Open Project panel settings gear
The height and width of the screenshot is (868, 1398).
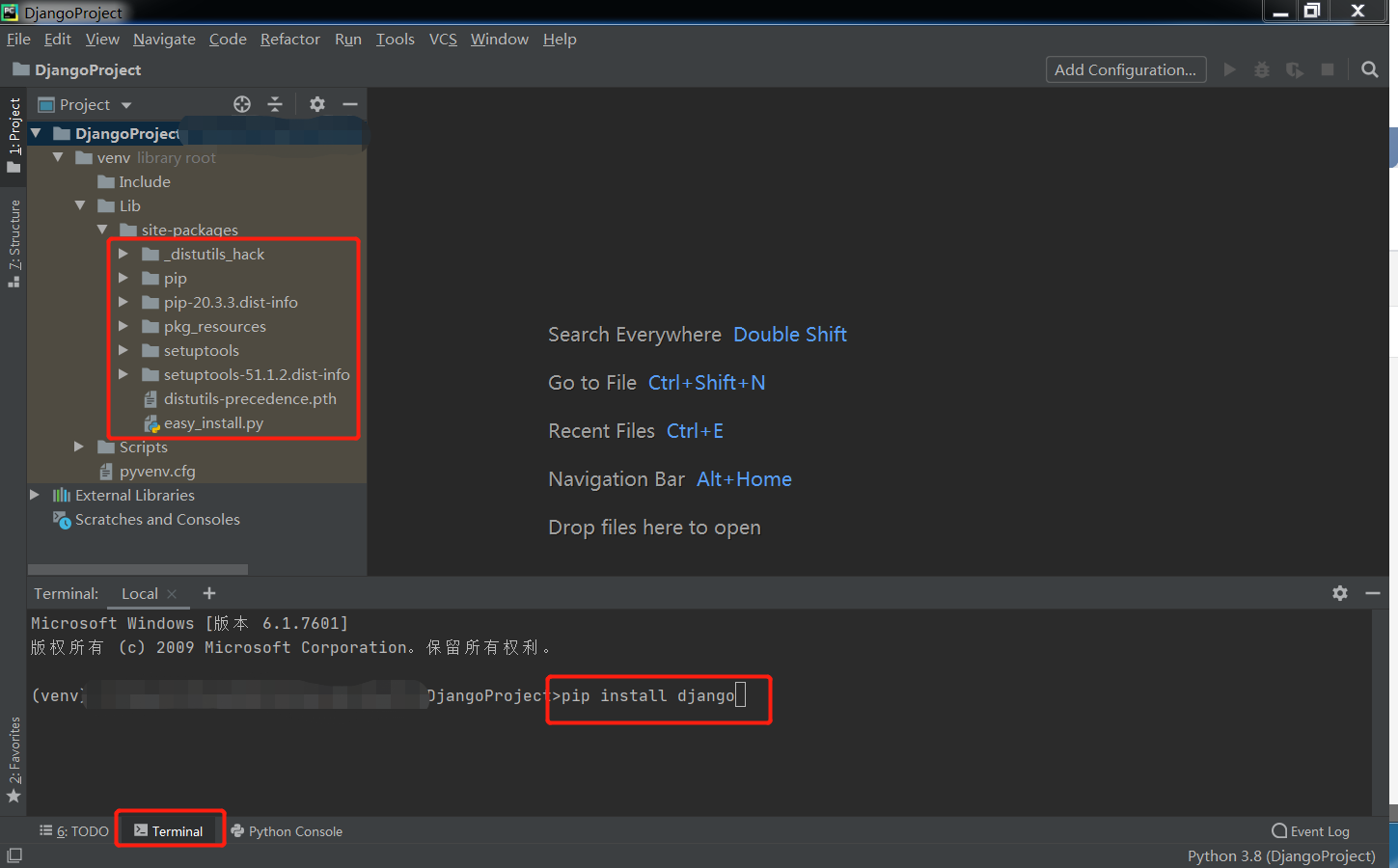coord(317,104)
